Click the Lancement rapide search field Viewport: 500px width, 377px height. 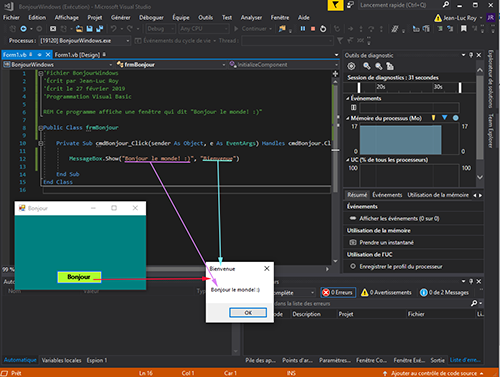(399, 5)
